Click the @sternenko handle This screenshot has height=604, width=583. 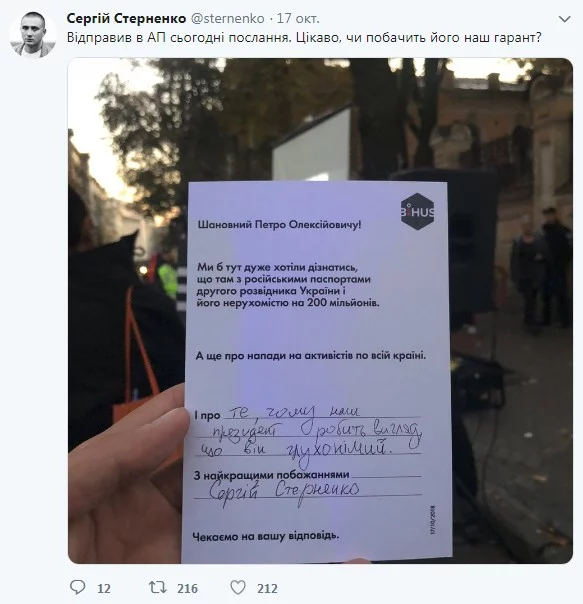pyautogui.click(x=228, y=18)
